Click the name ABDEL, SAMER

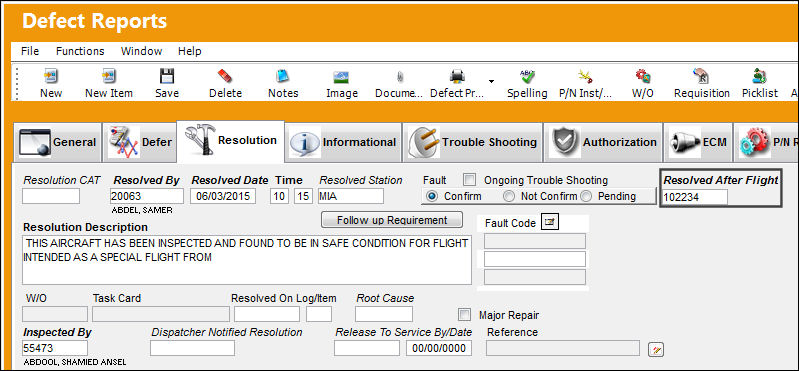pos(142,209)
